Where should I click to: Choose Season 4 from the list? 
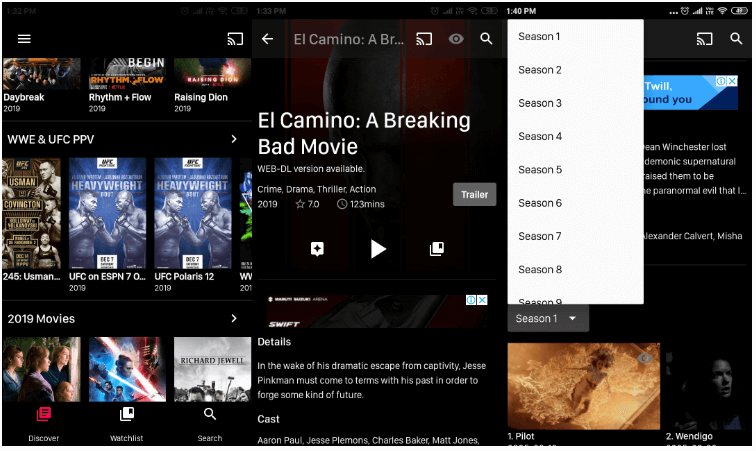pos(575,137)
